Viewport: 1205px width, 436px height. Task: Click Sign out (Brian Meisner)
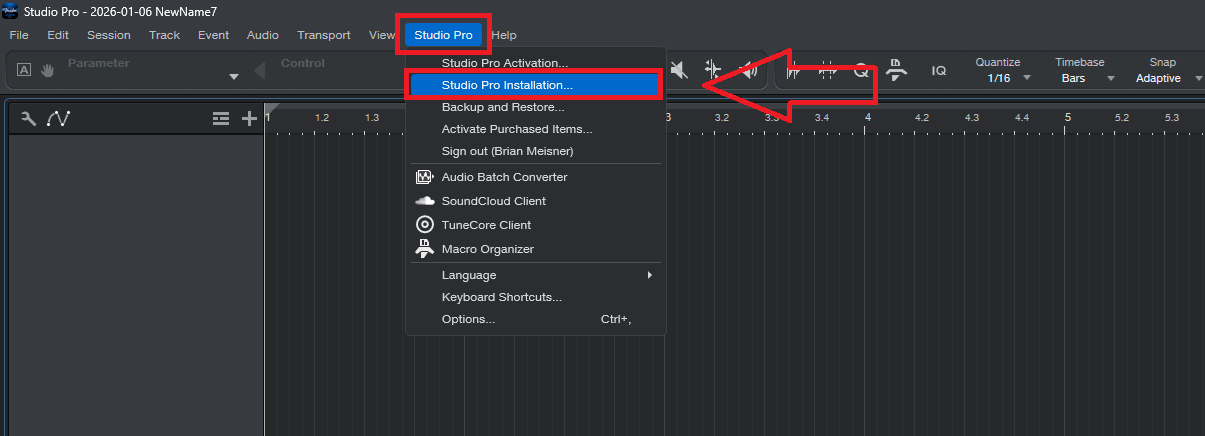507,151
